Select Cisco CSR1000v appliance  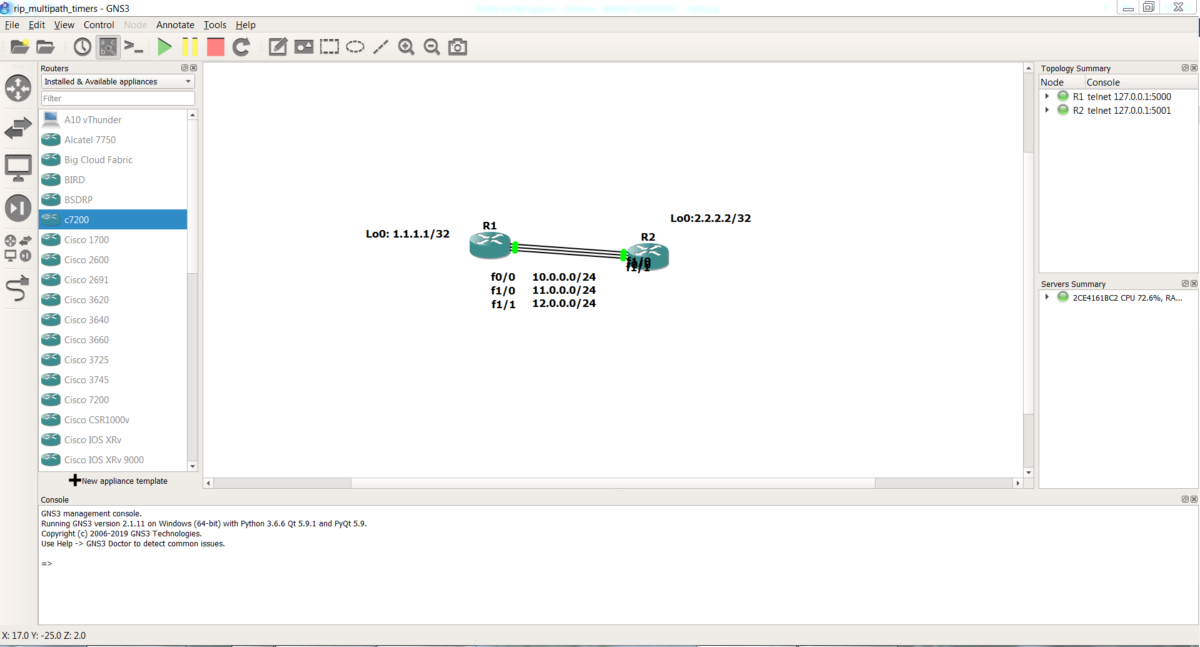coord(113,420)
